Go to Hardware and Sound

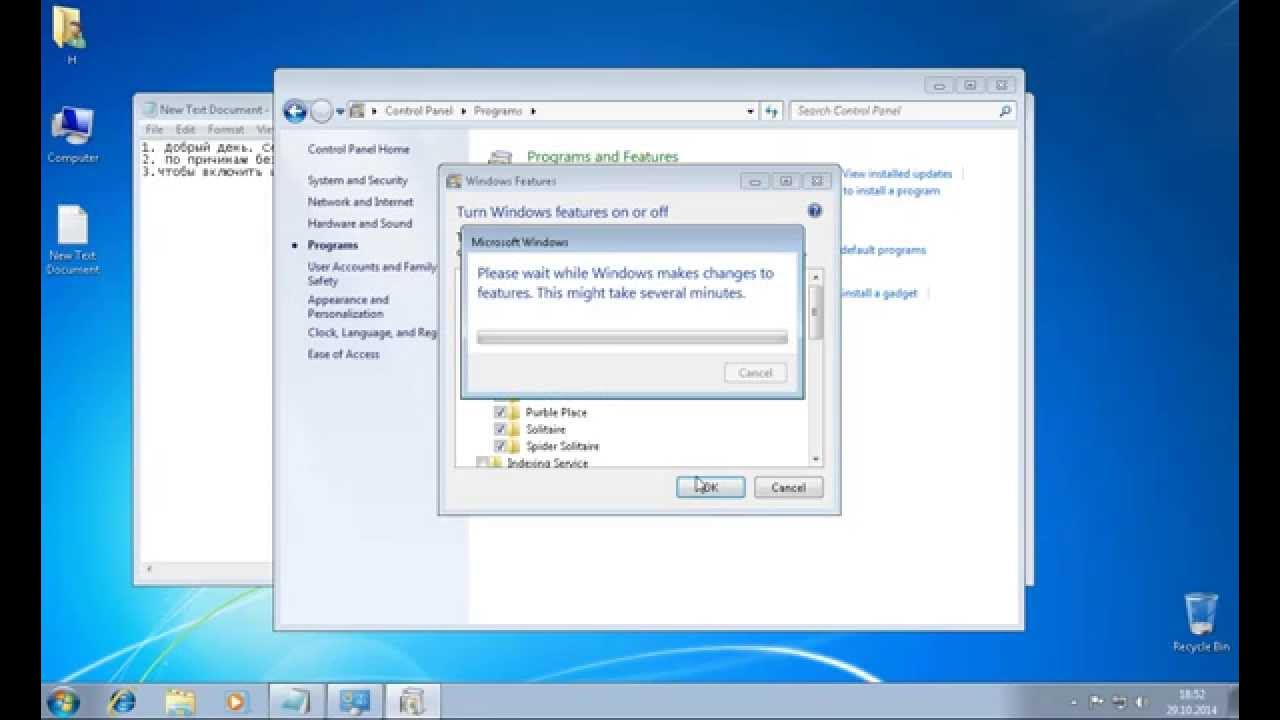point(359,224)
